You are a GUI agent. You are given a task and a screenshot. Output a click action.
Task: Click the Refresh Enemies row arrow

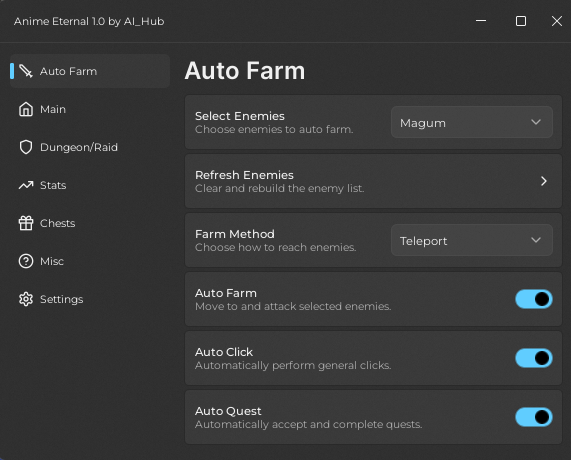pos(544,181)
